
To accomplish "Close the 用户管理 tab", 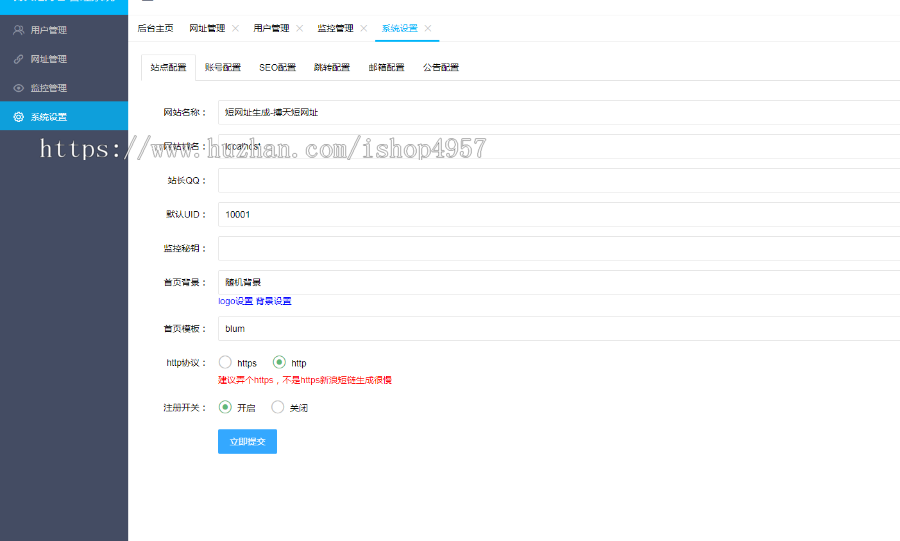I will pos(300,28).
